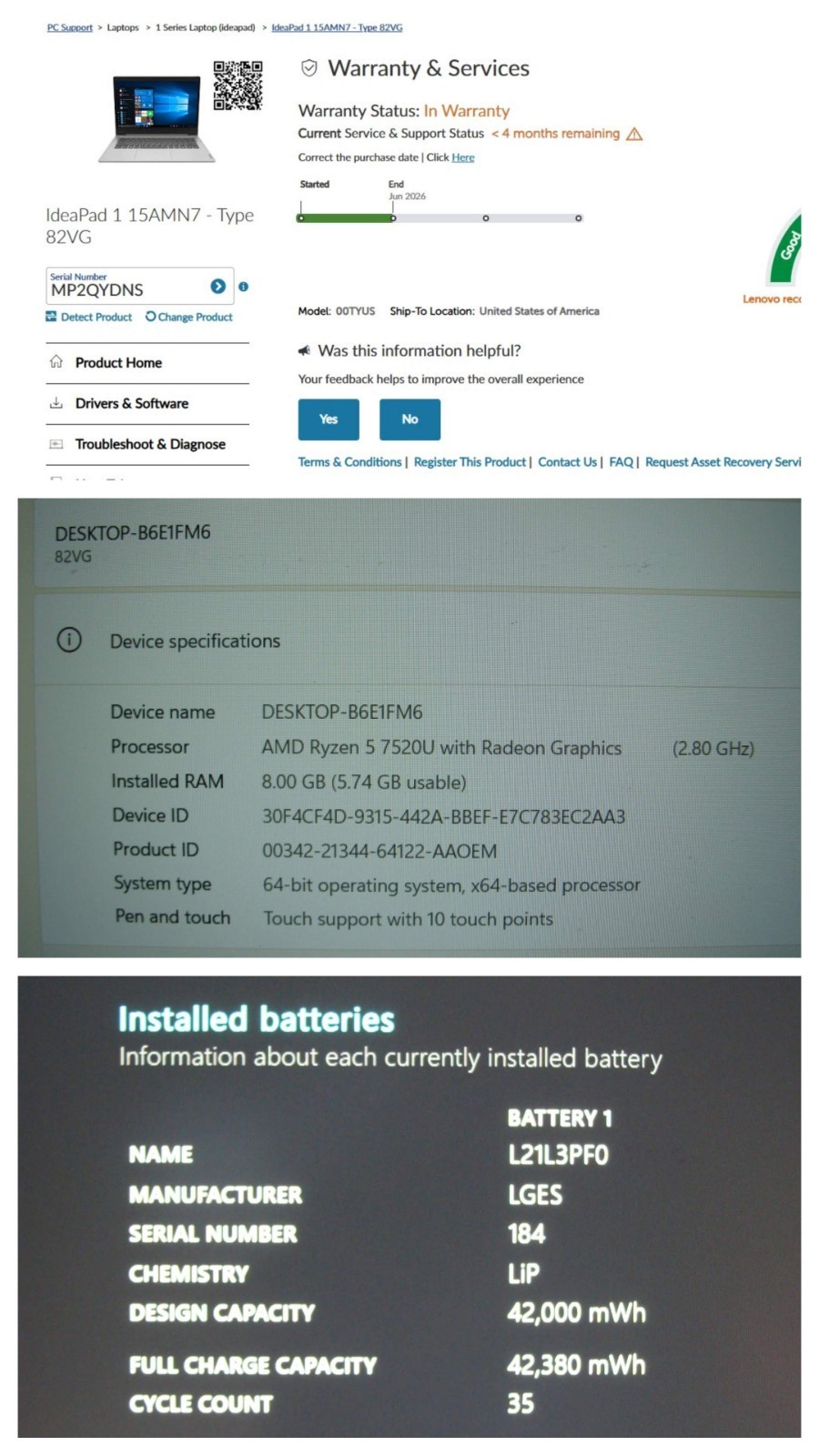Click the Installed batteries heading
The width and height of the screenshot is (819, 1456).
click(257, 1020)
